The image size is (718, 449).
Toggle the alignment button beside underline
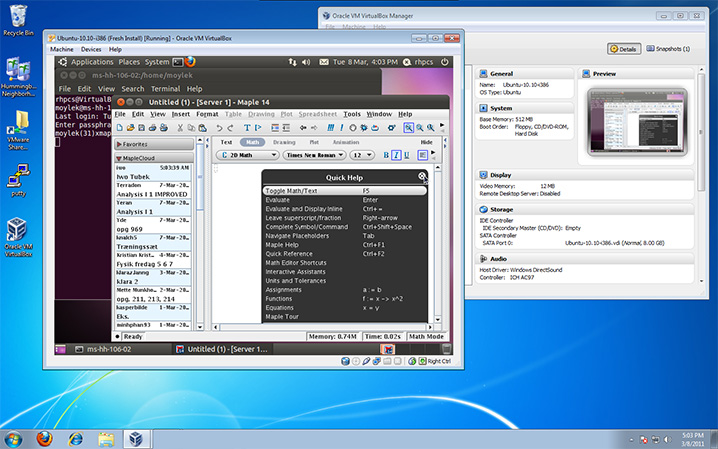coord(422,155)
